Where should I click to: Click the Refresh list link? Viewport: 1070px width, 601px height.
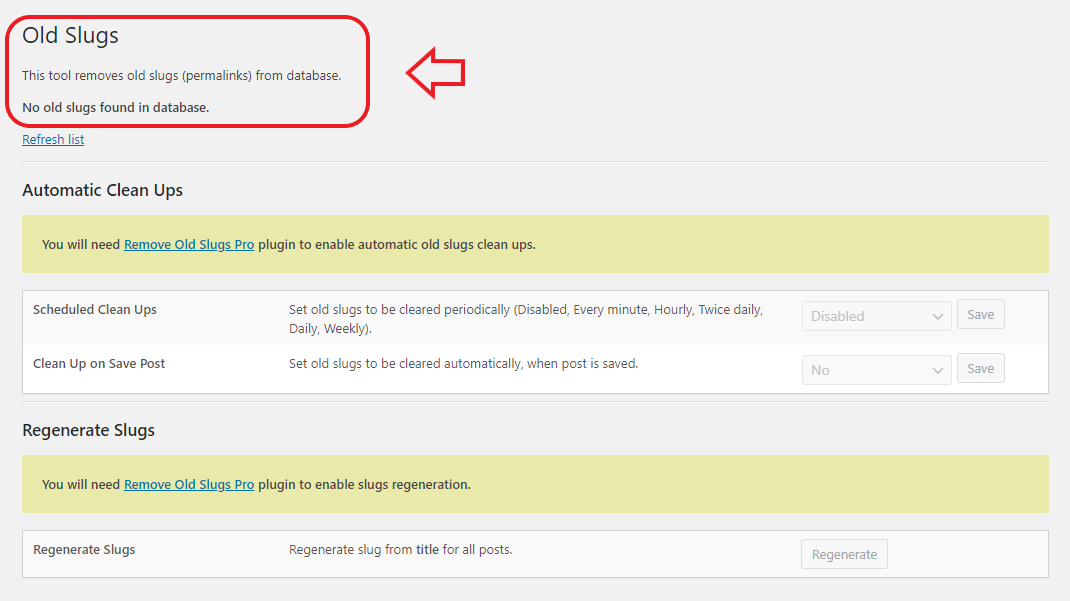click(53, 140)
